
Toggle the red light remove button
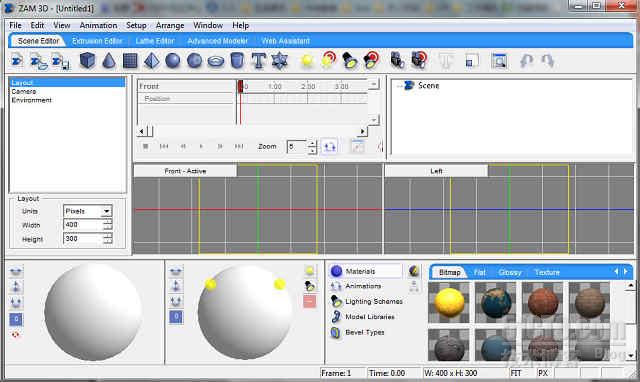point(310,302)
